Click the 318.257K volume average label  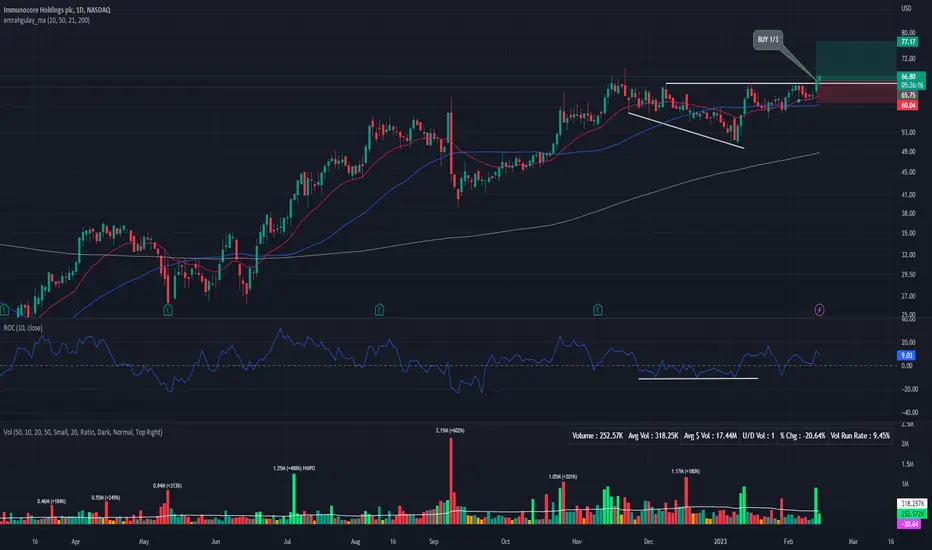pyautogui.click(x=911, y=504)
